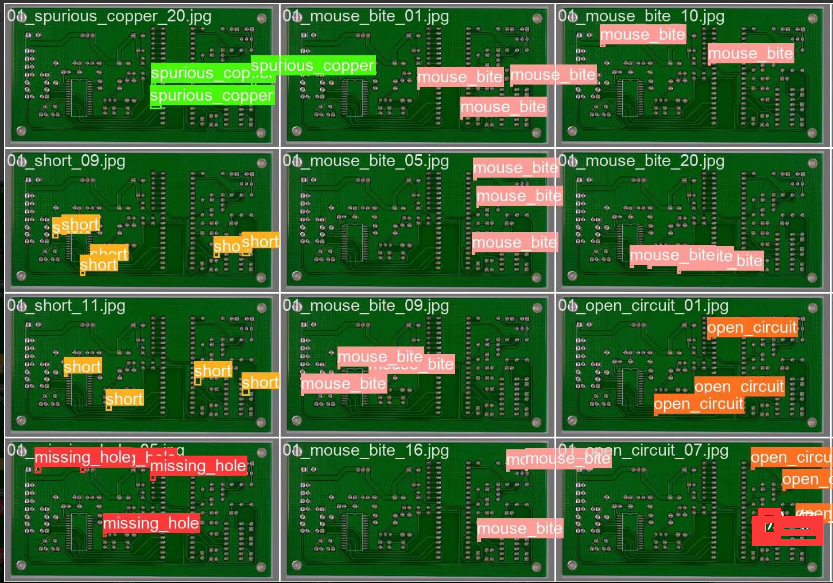Click the topmost open_circuit label in open_circuit_01 image

[752, 328]
